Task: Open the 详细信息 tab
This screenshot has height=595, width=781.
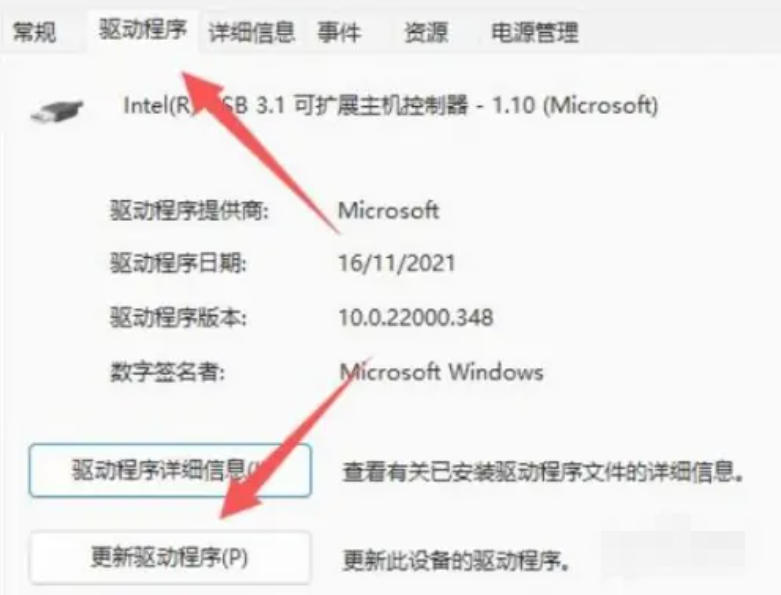Action: pyautogui.click(x=252, y=32)
